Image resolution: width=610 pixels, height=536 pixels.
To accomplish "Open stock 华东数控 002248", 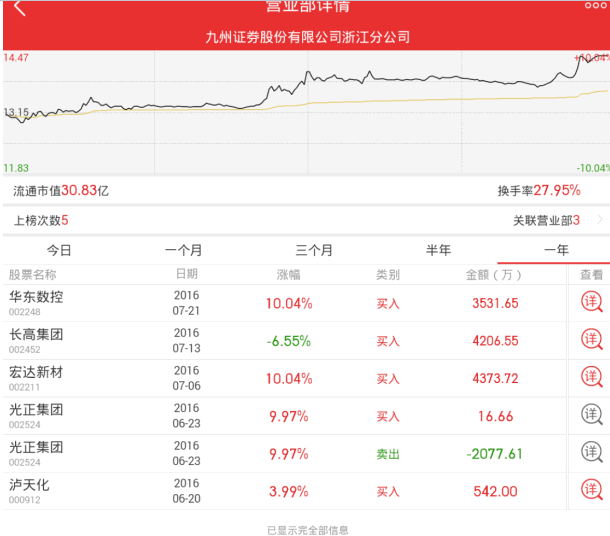I will 36,303.
